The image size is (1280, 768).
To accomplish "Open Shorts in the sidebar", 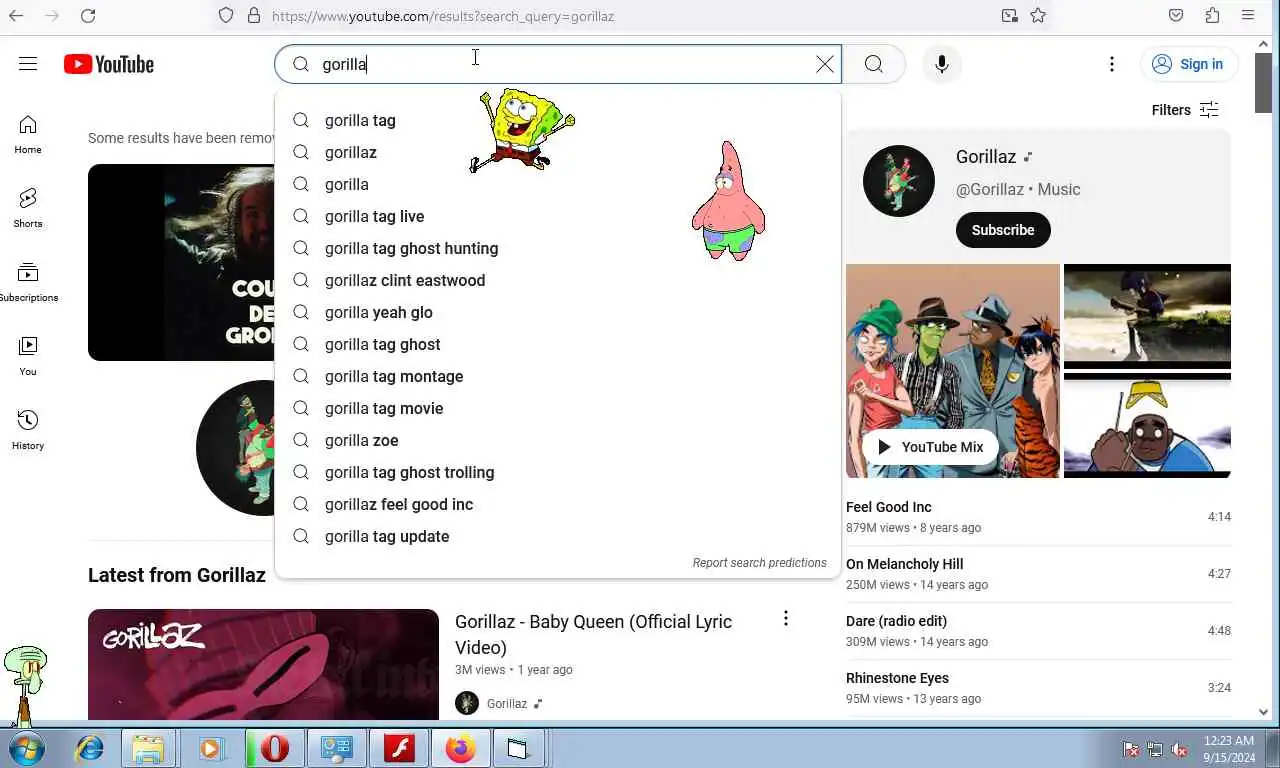I will (x=28, y=208).
